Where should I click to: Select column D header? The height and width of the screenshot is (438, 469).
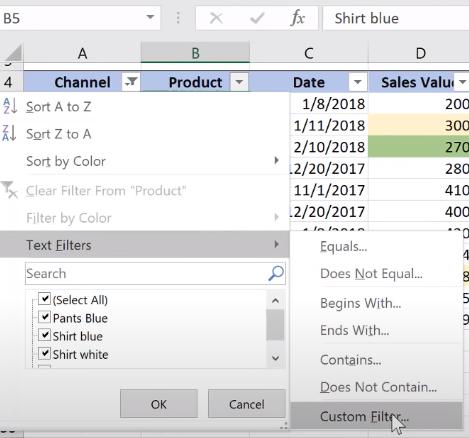(x=419, y=53)
